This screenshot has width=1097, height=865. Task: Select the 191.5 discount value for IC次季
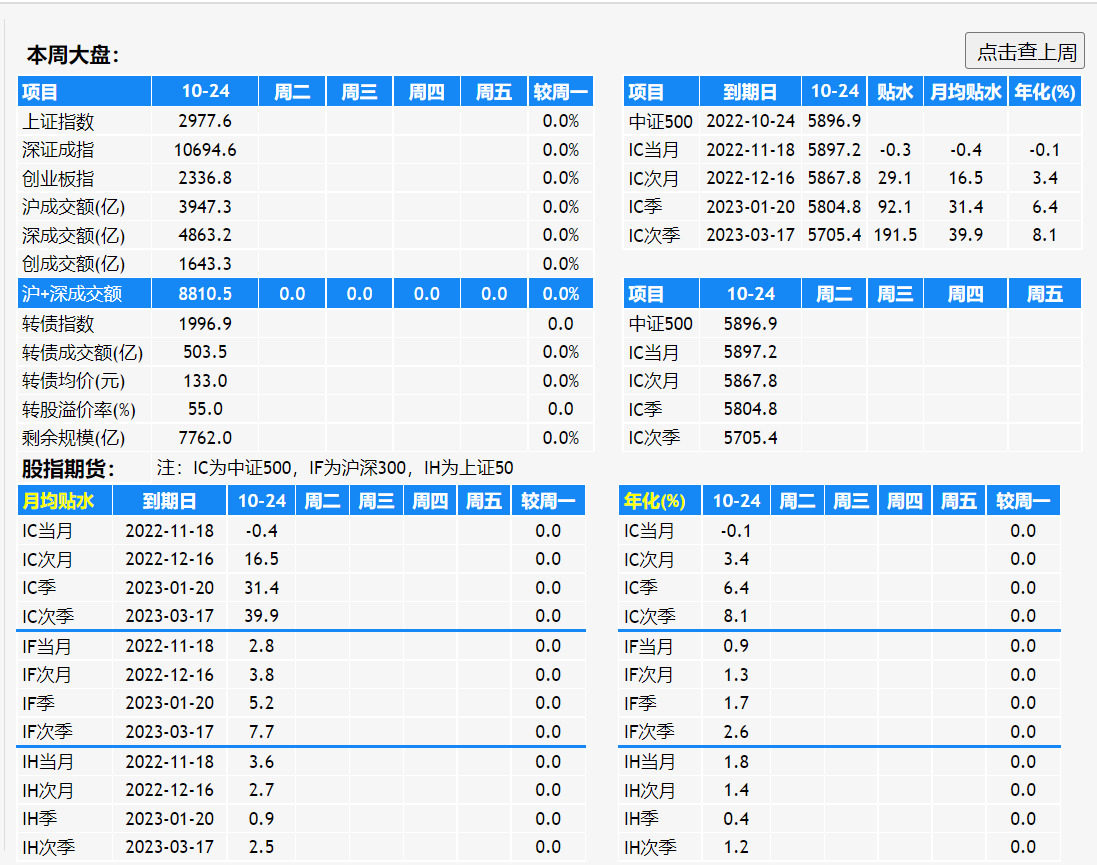tap(895, 235)
